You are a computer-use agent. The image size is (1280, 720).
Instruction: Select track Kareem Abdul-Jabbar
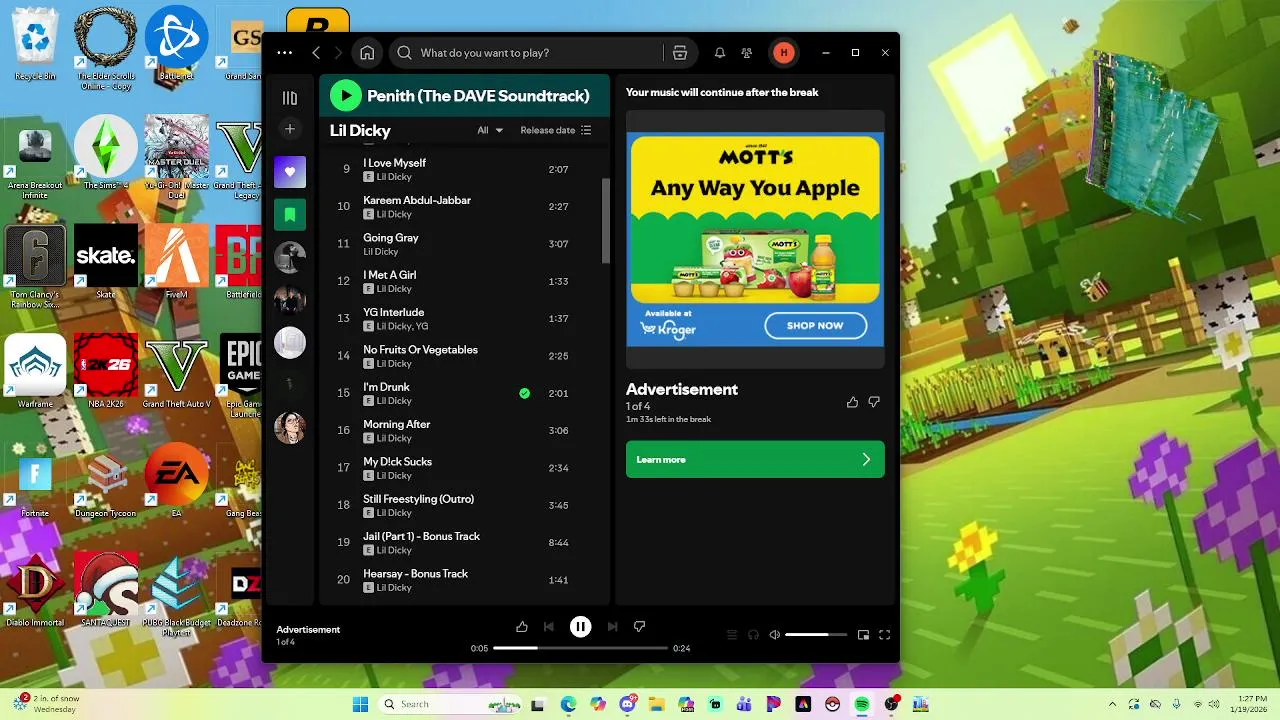417,200
